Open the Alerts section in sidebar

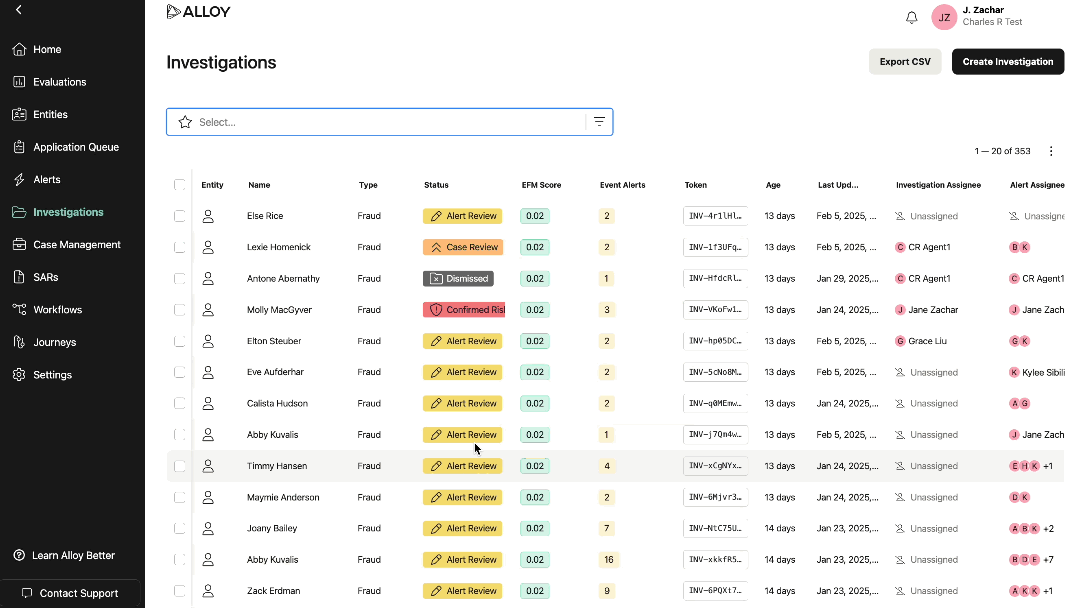pyautogui.click(x=47, y=180)
